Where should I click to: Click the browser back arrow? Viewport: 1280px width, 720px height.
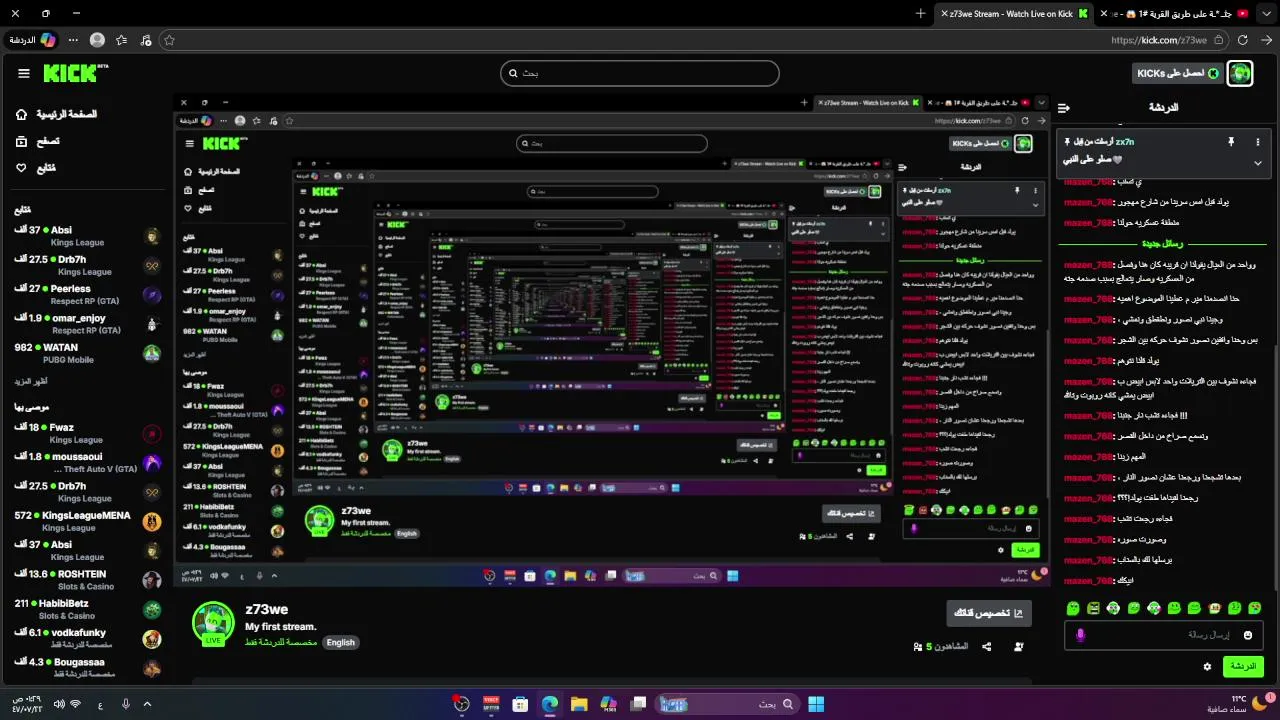(x=1266, y=40)
